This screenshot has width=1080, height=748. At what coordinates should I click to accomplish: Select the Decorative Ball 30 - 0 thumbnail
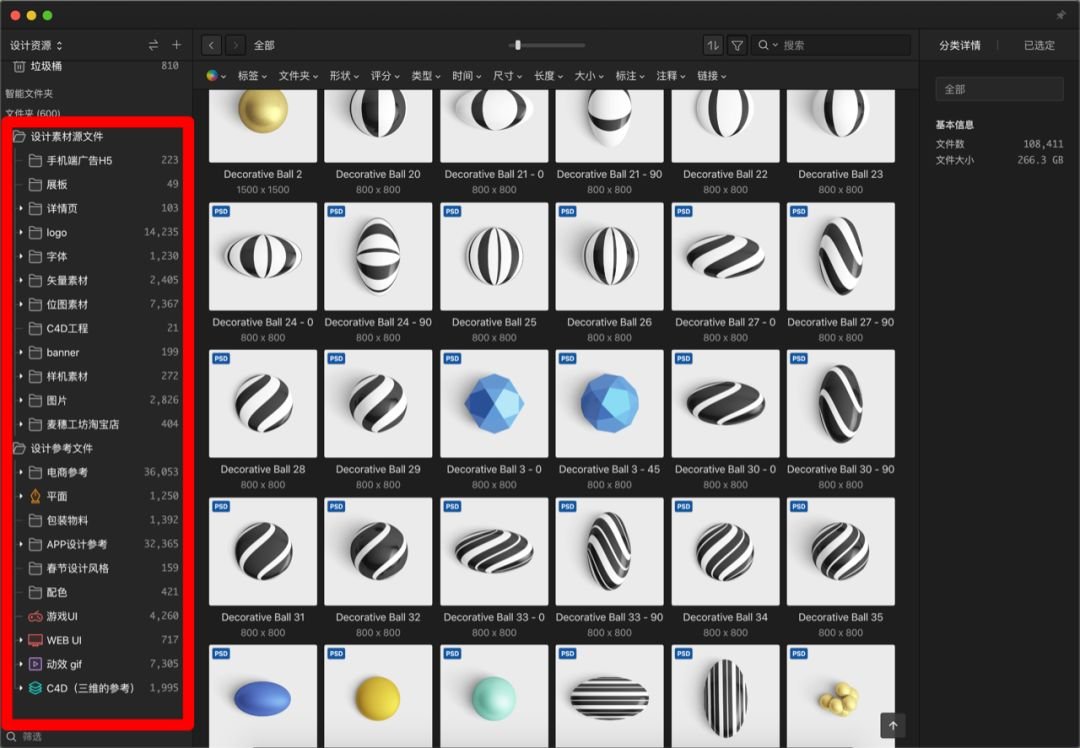click(725, 404)
